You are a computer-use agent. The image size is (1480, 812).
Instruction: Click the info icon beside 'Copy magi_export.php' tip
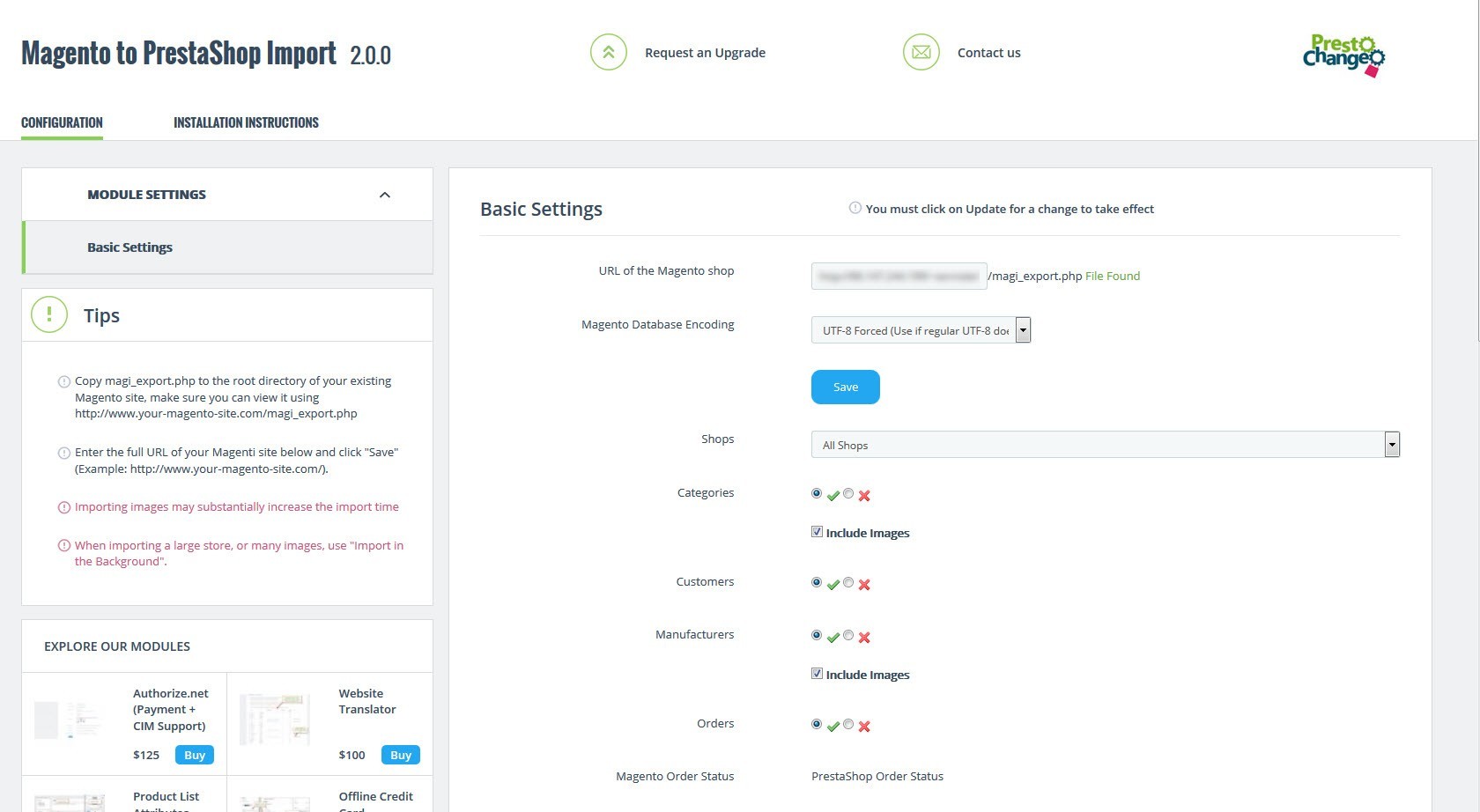tap(63, 381)
